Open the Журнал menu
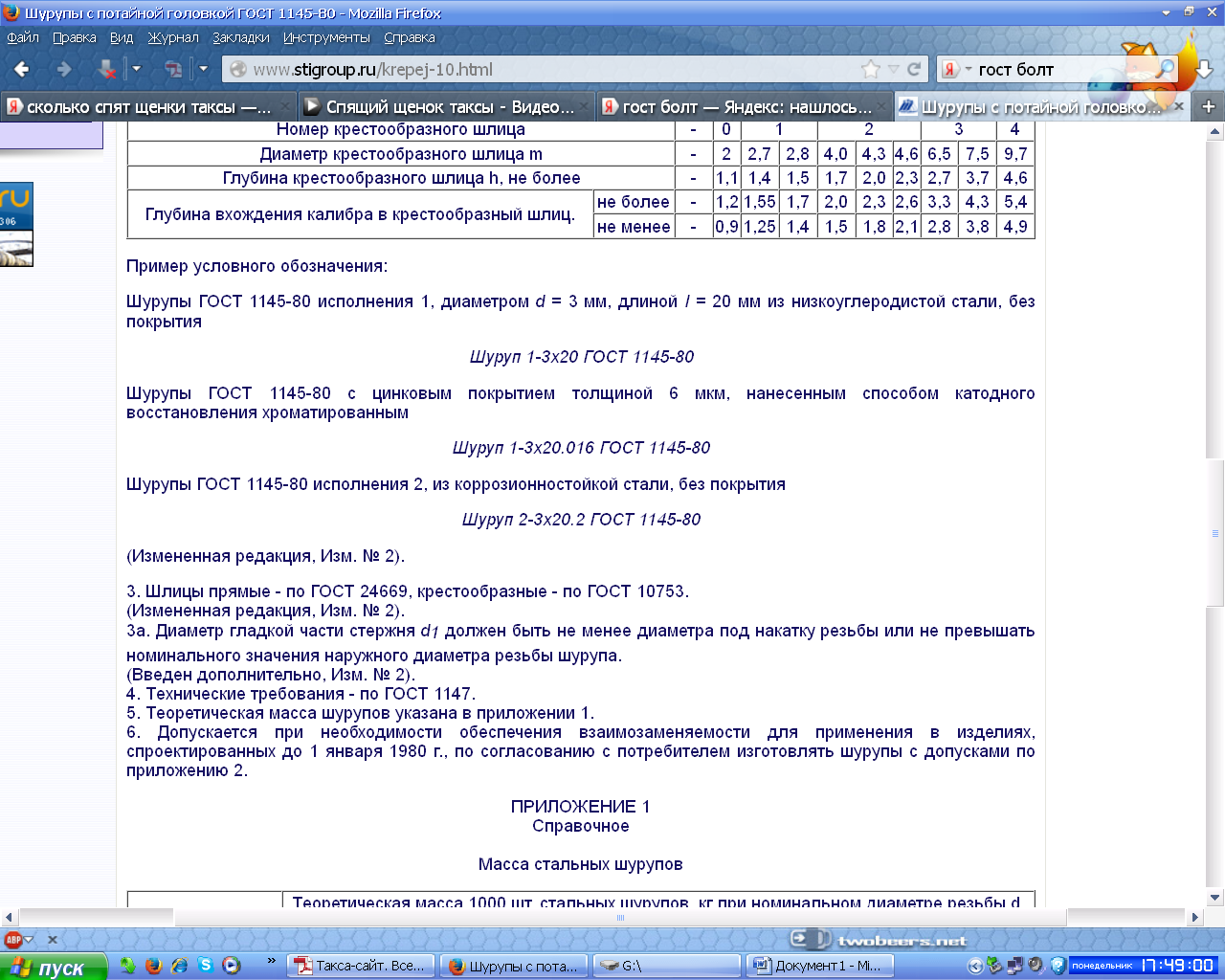This screenshot has height=980, width=1225. click(x=173, y=37)
